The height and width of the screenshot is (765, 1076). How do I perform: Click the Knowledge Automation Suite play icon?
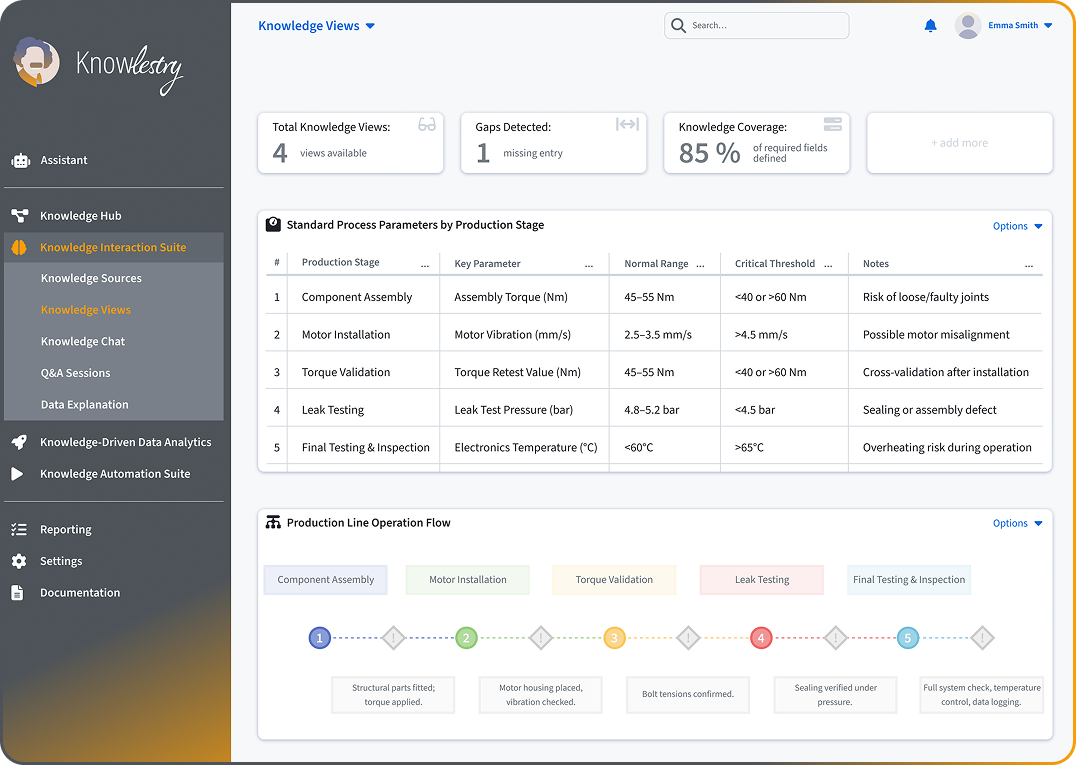(17, 474)
